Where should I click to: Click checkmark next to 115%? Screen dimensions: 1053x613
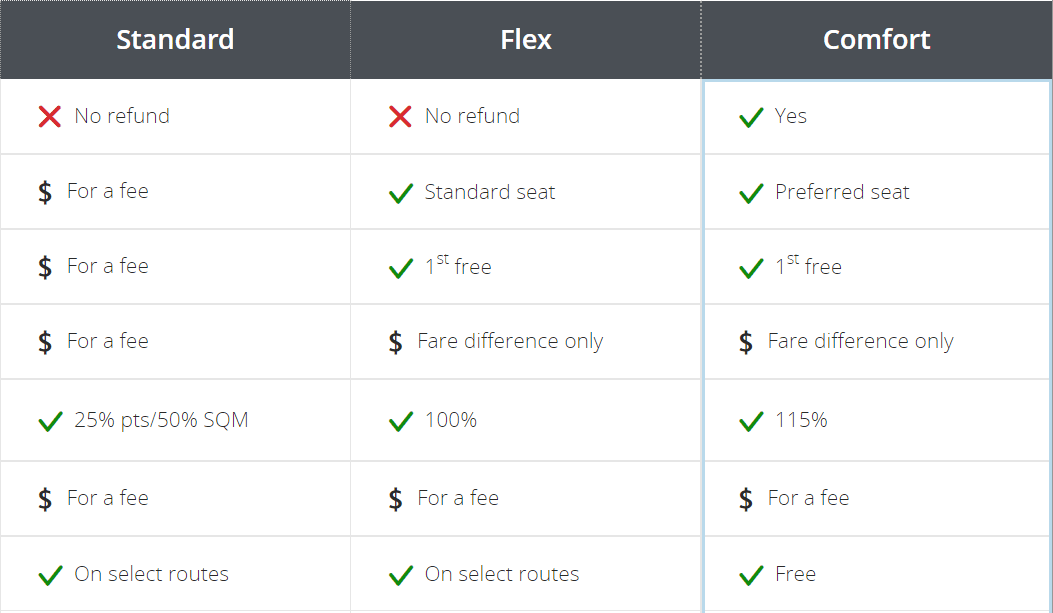coord(751,422)
